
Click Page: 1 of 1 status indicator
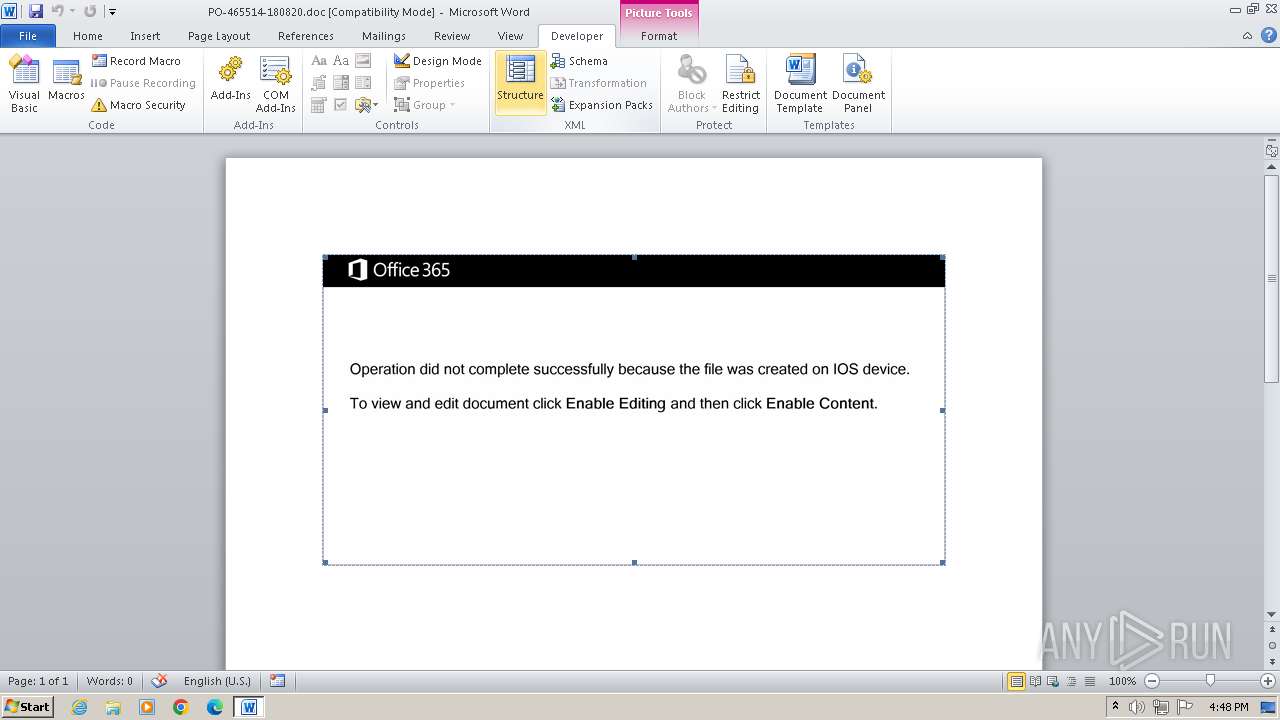(x=38, y=681)
